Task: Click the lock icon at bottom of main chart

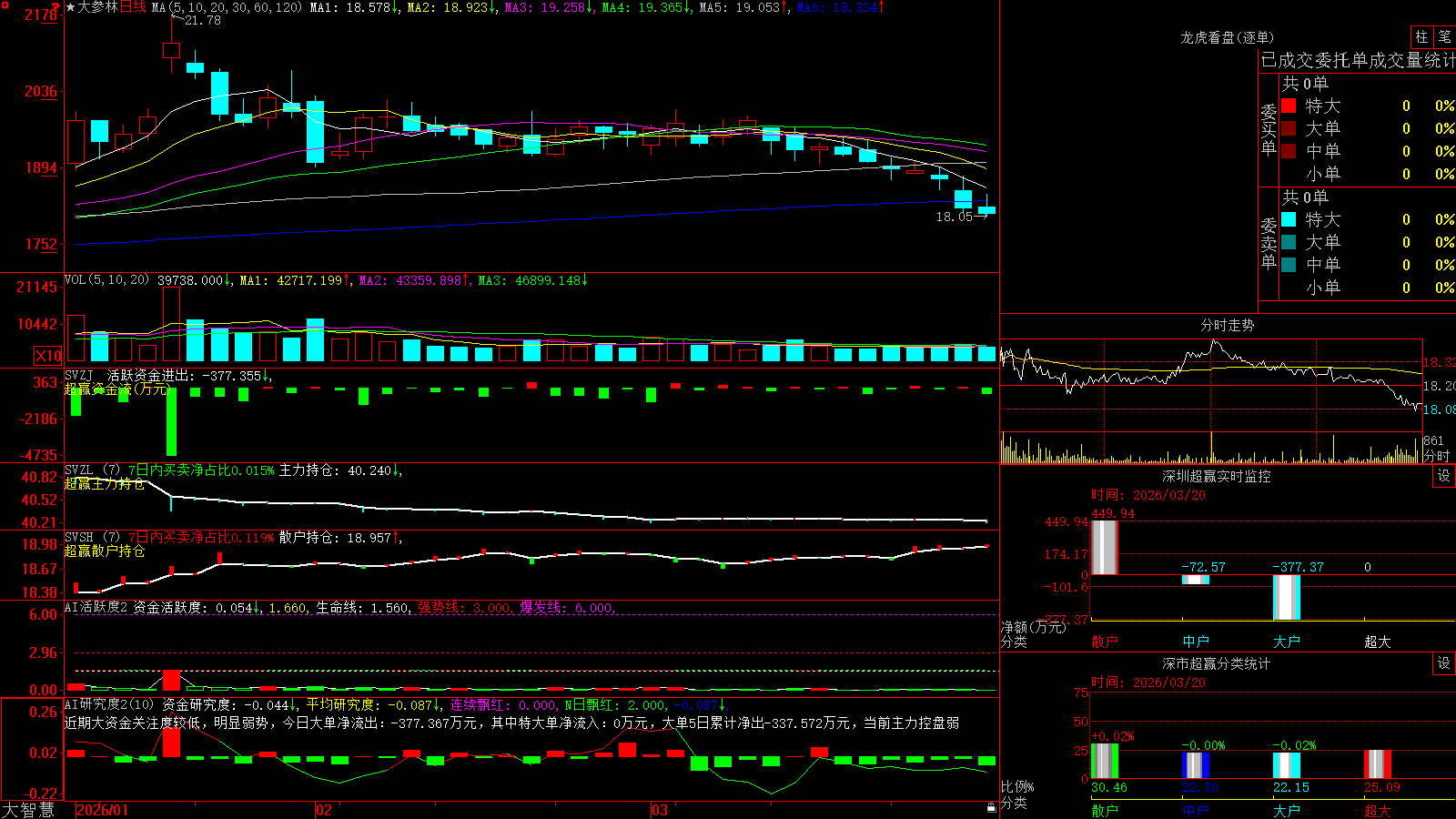Action: tap(991, 807)
